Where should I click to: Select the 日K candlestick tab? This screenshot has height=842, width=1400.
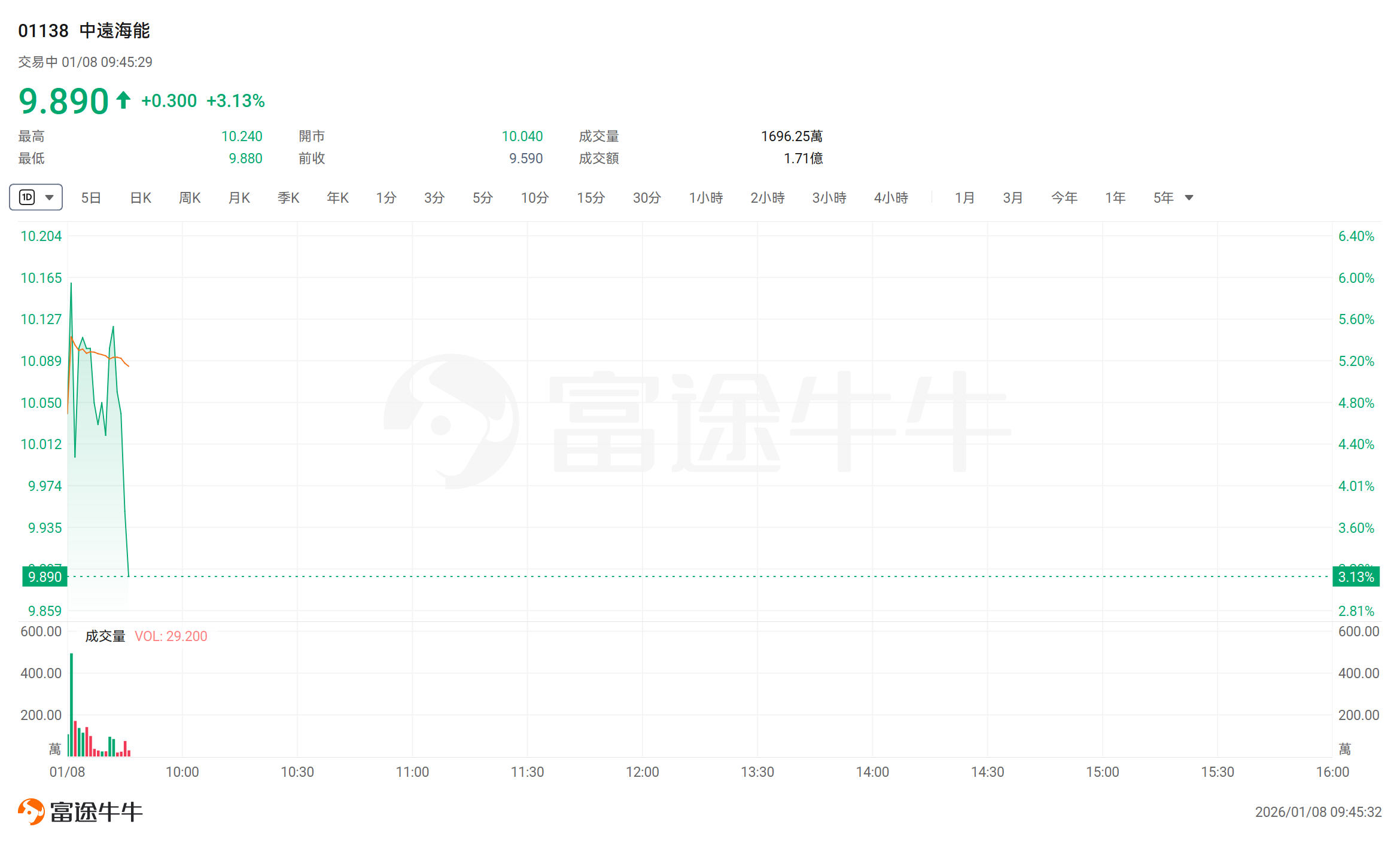[141, 198]
